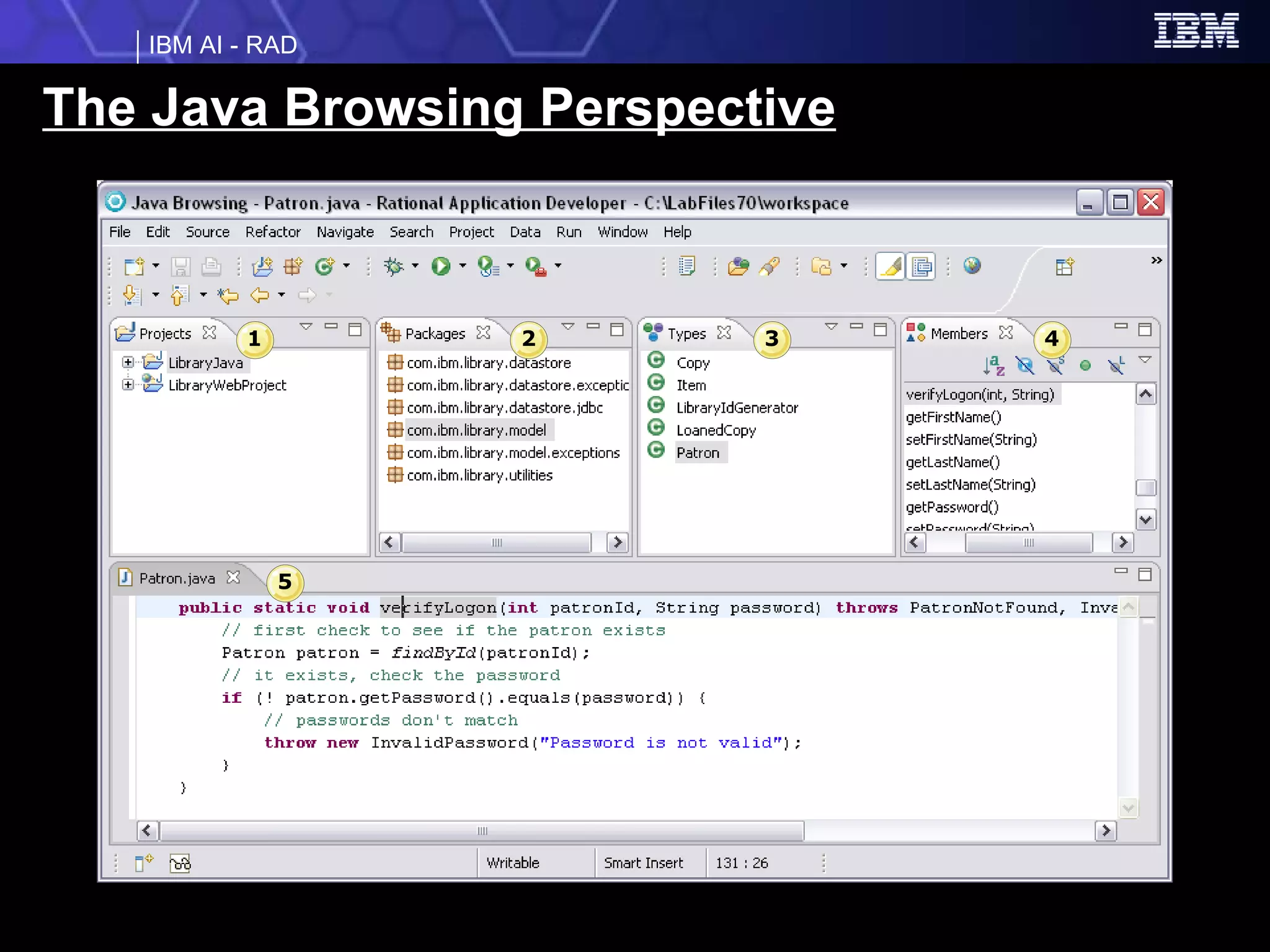Click the Previous Annotation icon
The width and height of the screenshot is (1270, 952).
(x=180, y=296)
